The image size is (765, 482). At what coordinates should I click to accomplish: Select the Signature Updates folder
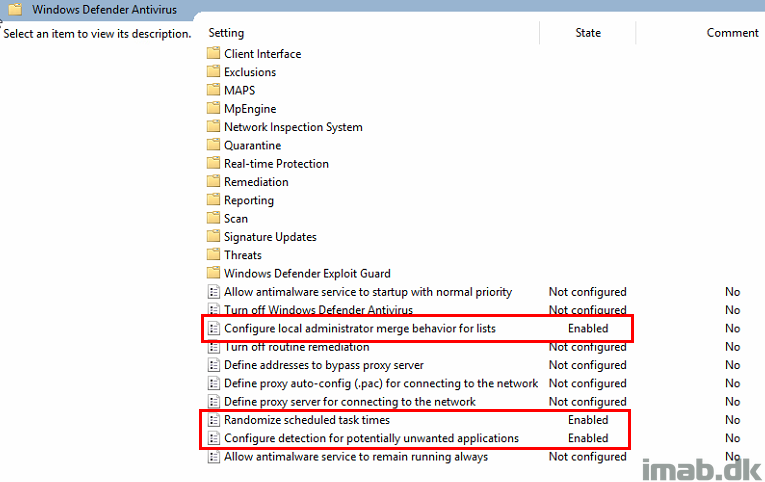click(x=270, y=237)
